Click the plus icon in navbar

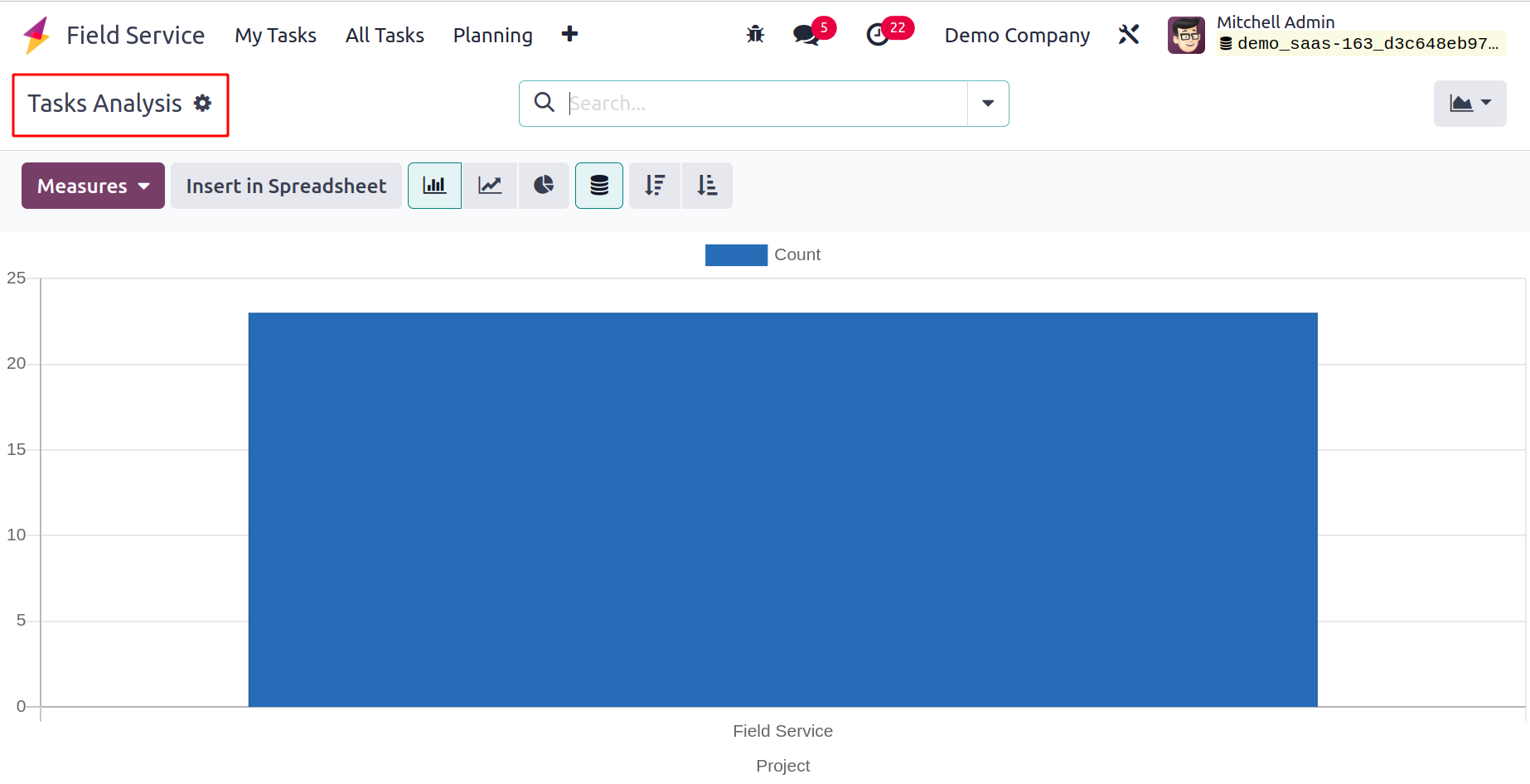pyautogui.click(x=569, y=34)
